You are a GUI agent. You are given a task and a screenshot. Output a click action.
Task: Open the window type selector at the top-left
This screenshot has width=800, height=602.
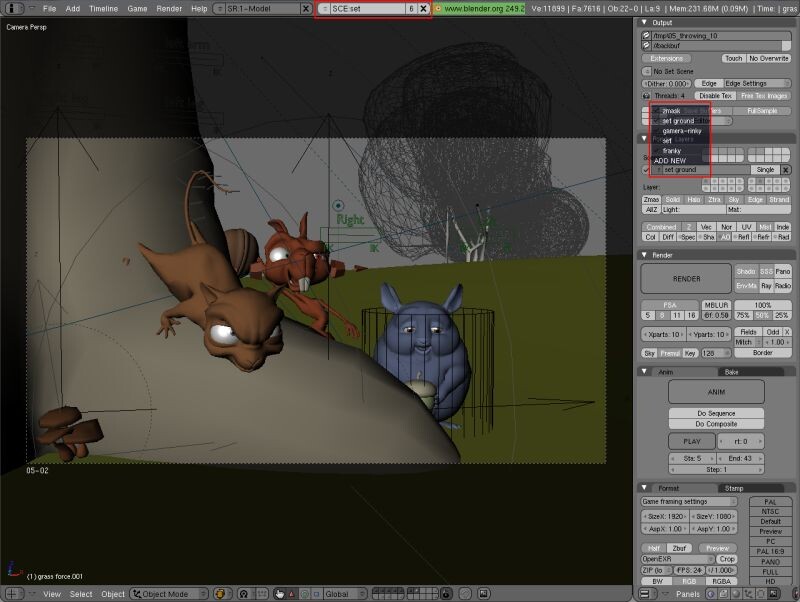(13, 8)
